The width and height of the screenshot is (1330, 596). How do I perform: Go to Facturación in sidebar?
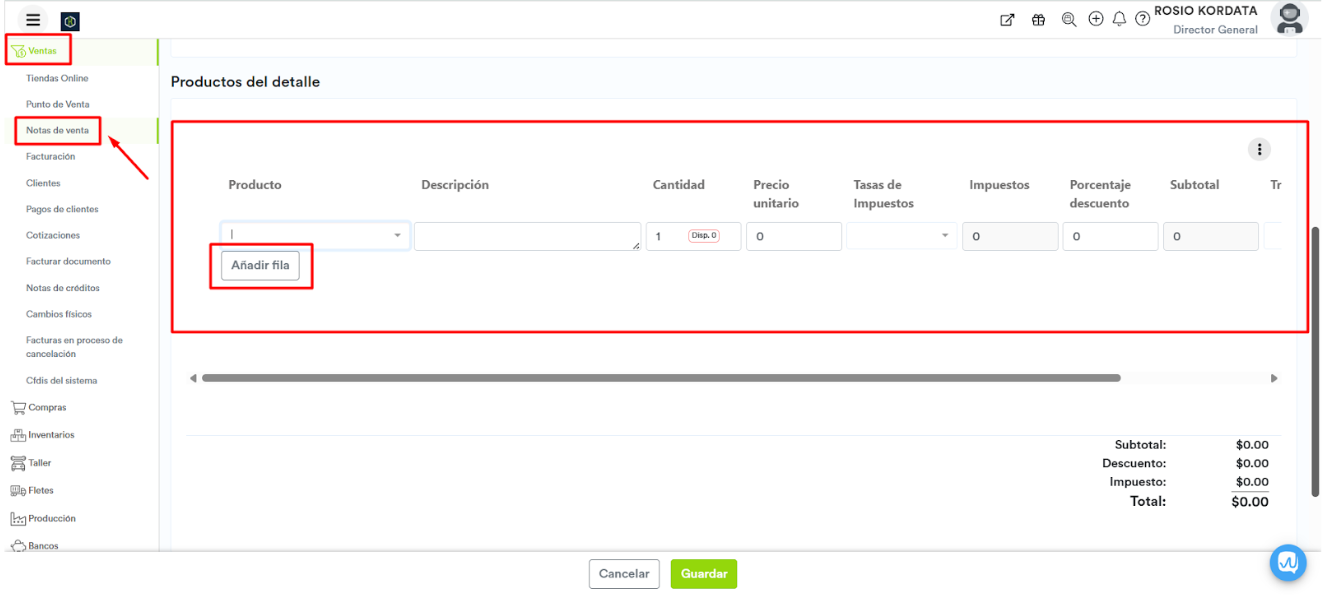[50, 157]
